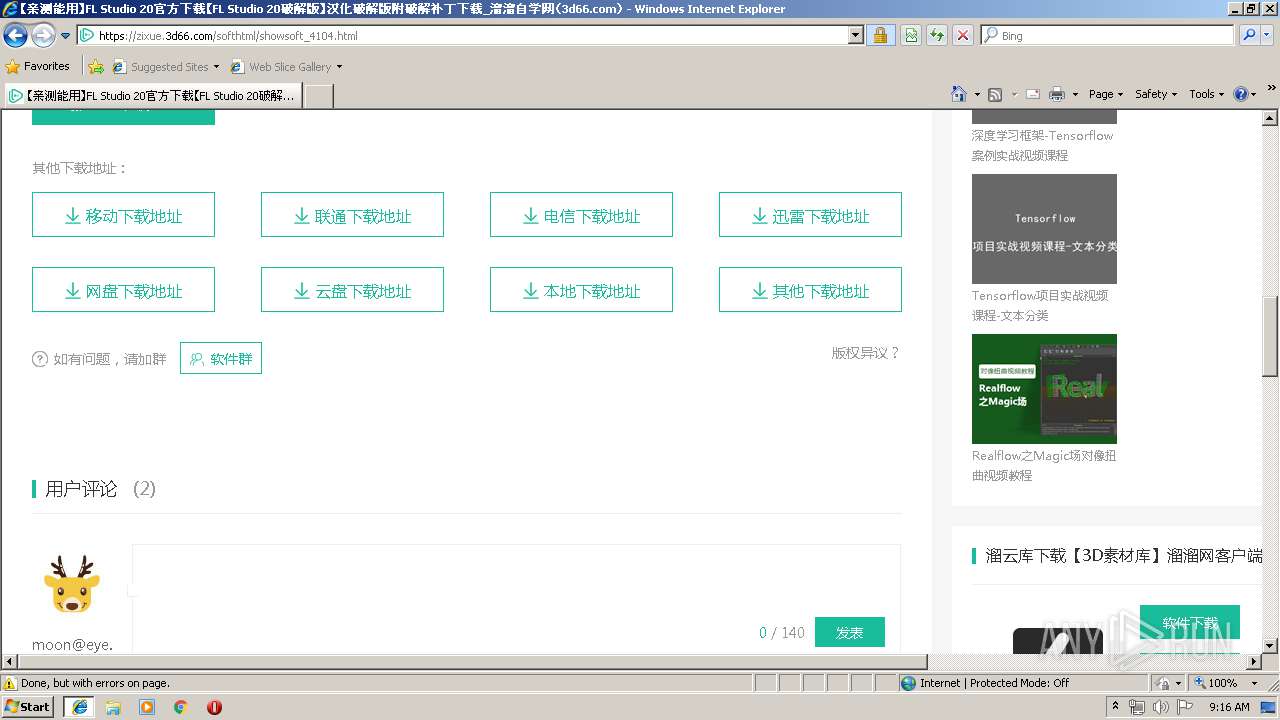Toggle Compatibility View icon

click(x=911, y=36)
